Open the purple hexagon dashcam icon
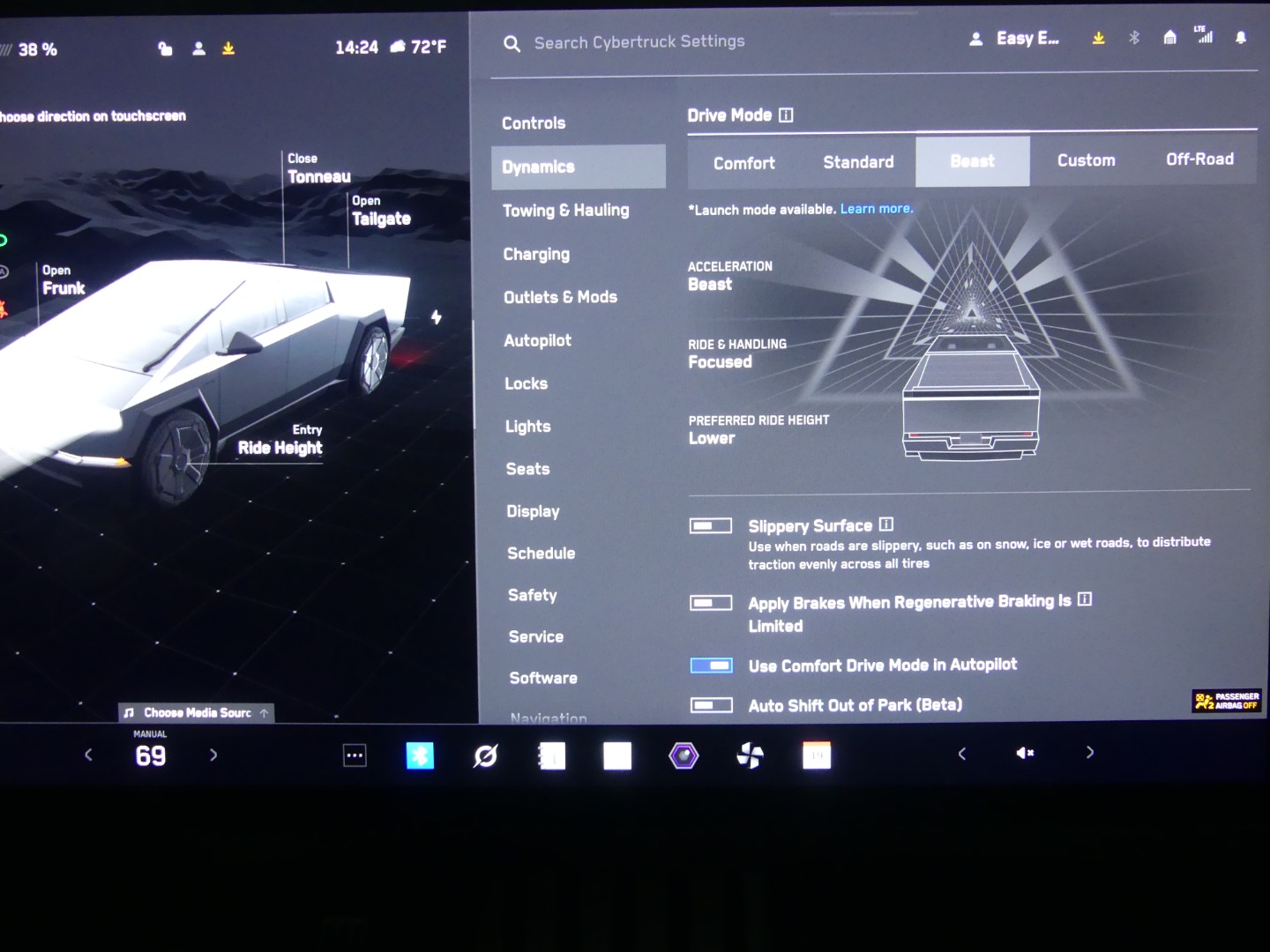The height and width of the screenshot is (952, 1270). [684, 755]
